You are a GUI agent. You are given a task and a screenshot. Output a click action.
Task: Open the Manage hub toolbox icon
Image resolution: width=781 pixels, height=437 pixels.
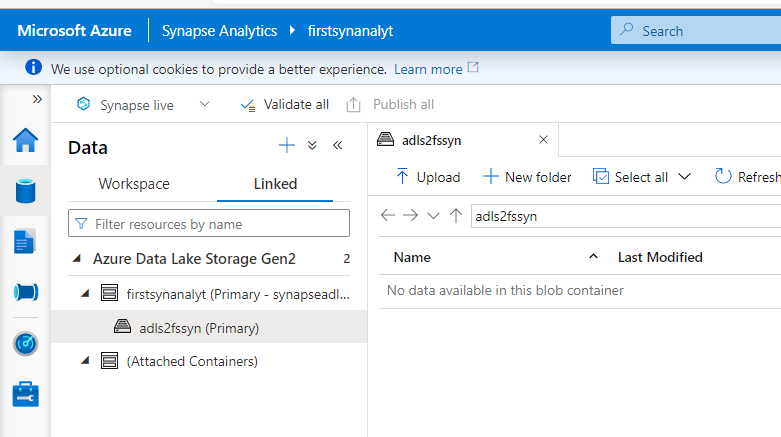25,394
